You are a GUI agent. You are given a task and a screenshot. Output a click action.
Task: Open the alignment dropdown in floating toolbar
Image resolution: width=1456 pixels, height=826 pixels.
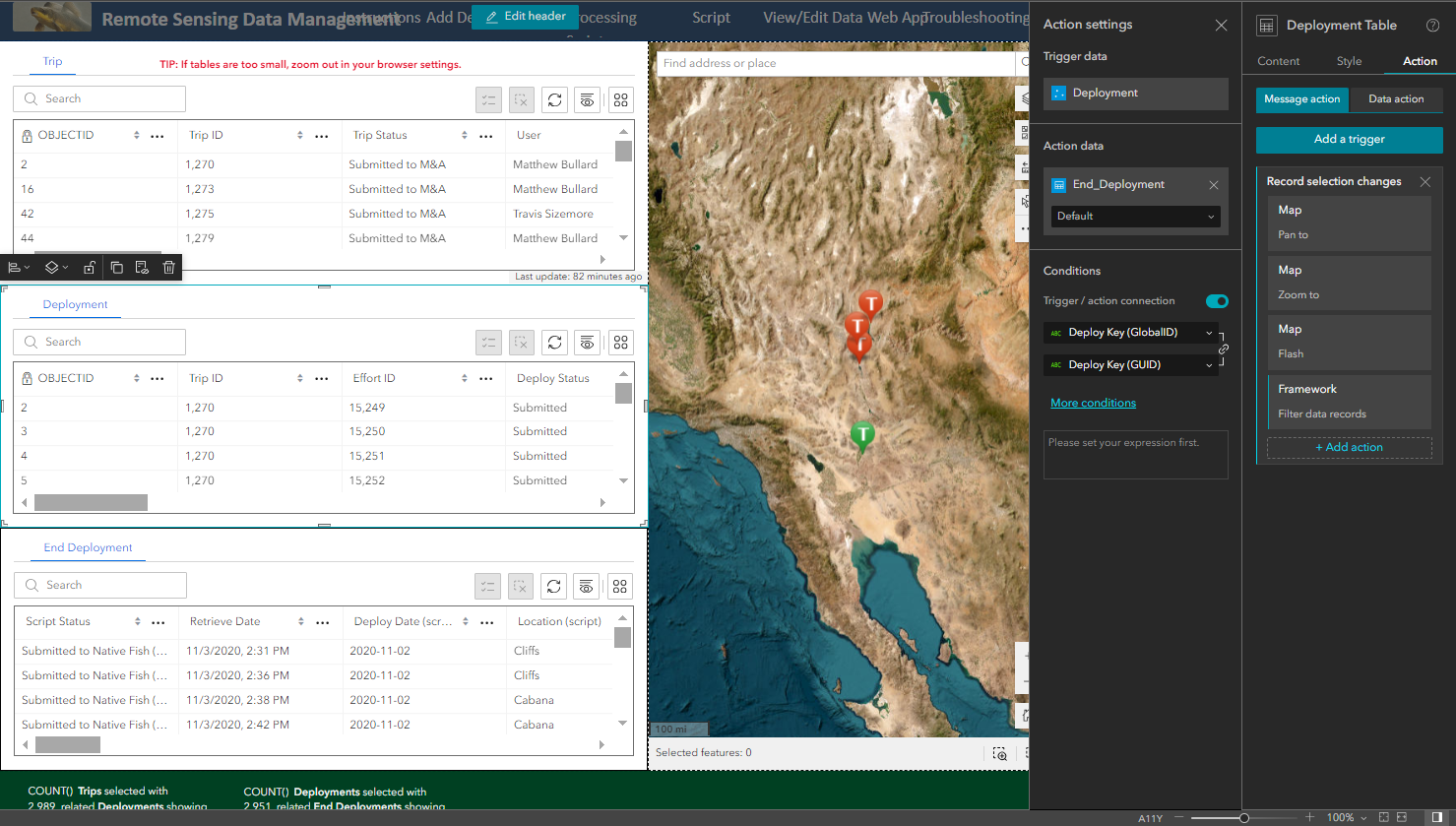tap(19, 267)
